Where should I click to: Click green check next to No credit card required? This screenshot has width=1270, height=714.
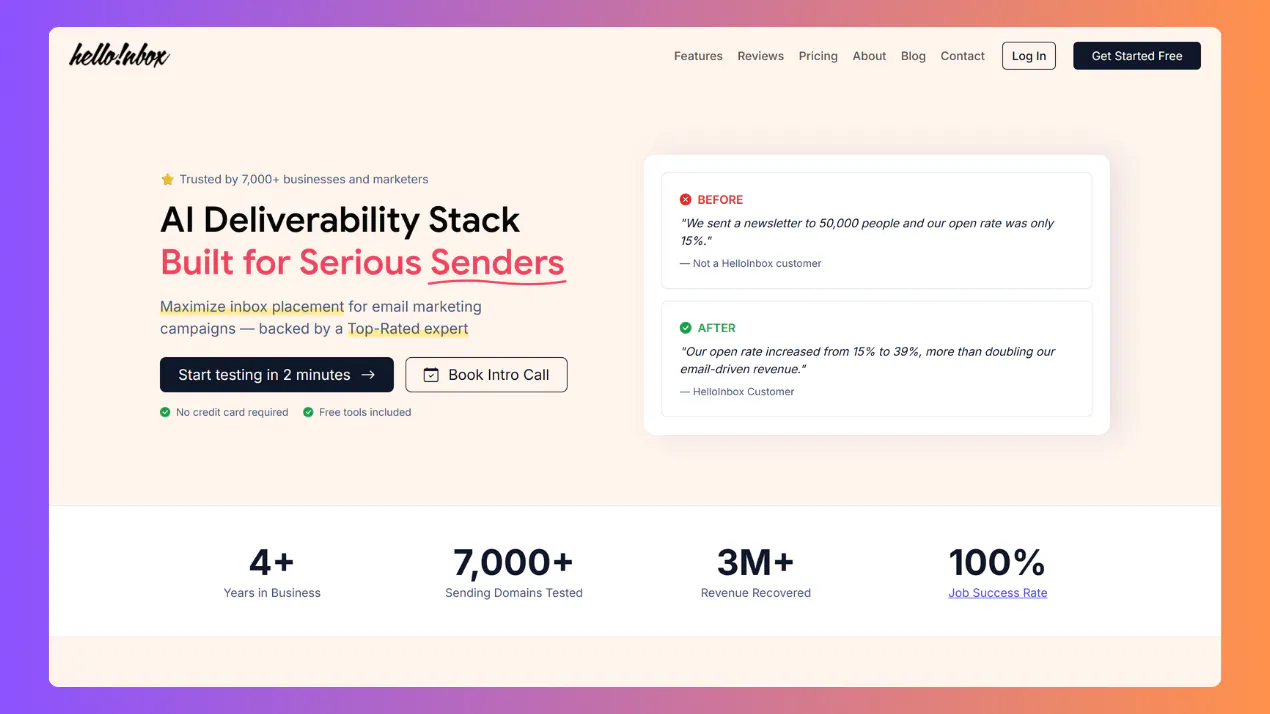point(165,412)
